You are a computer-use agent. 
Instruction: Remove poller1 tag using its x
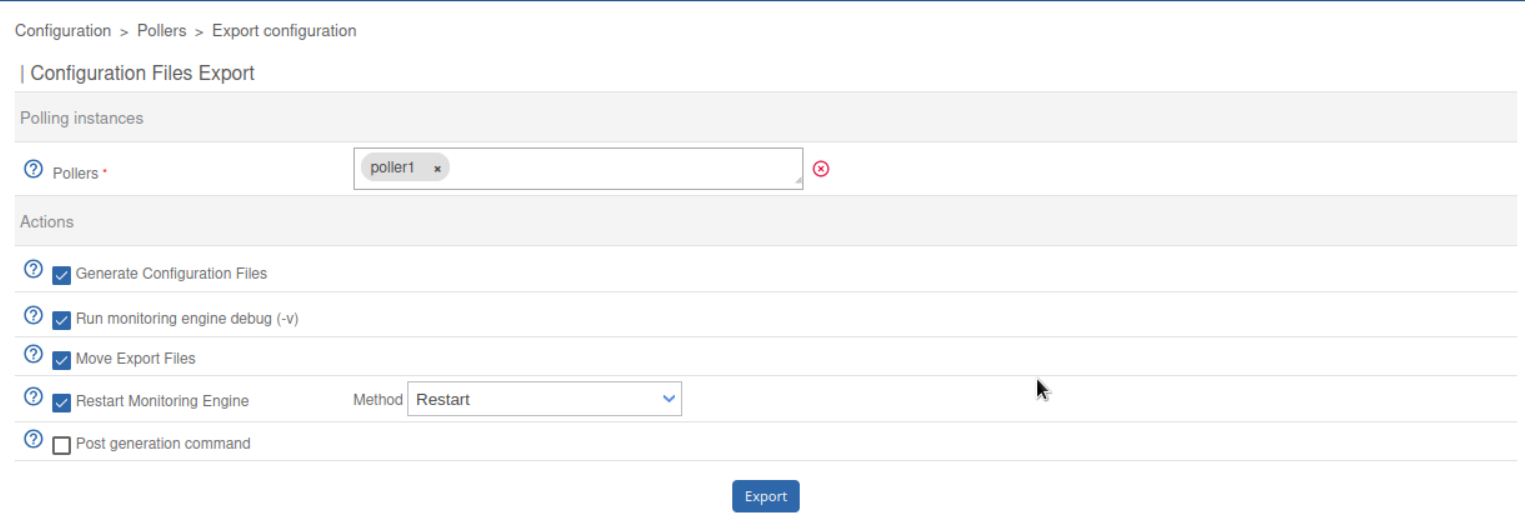click(437, 169)
